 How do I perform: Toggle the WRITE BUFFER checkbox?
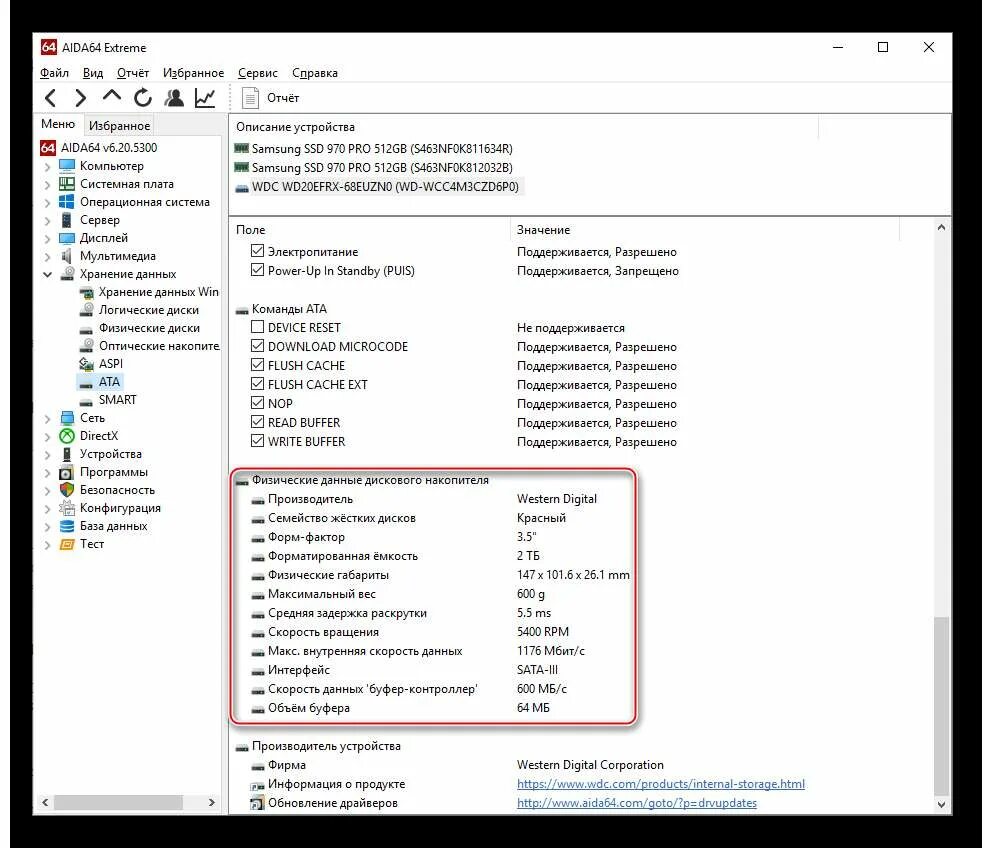[257, 440]
